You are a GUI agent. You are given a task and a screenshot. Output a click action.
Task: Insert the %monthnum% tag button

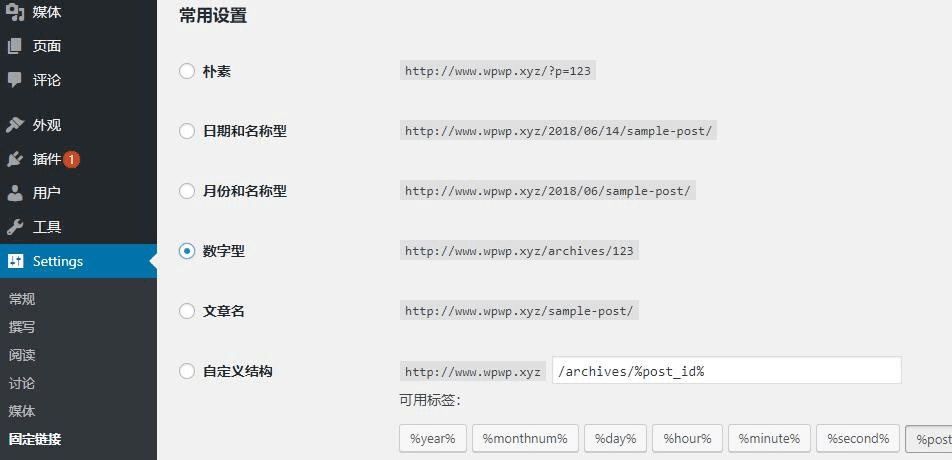(525, 438)
